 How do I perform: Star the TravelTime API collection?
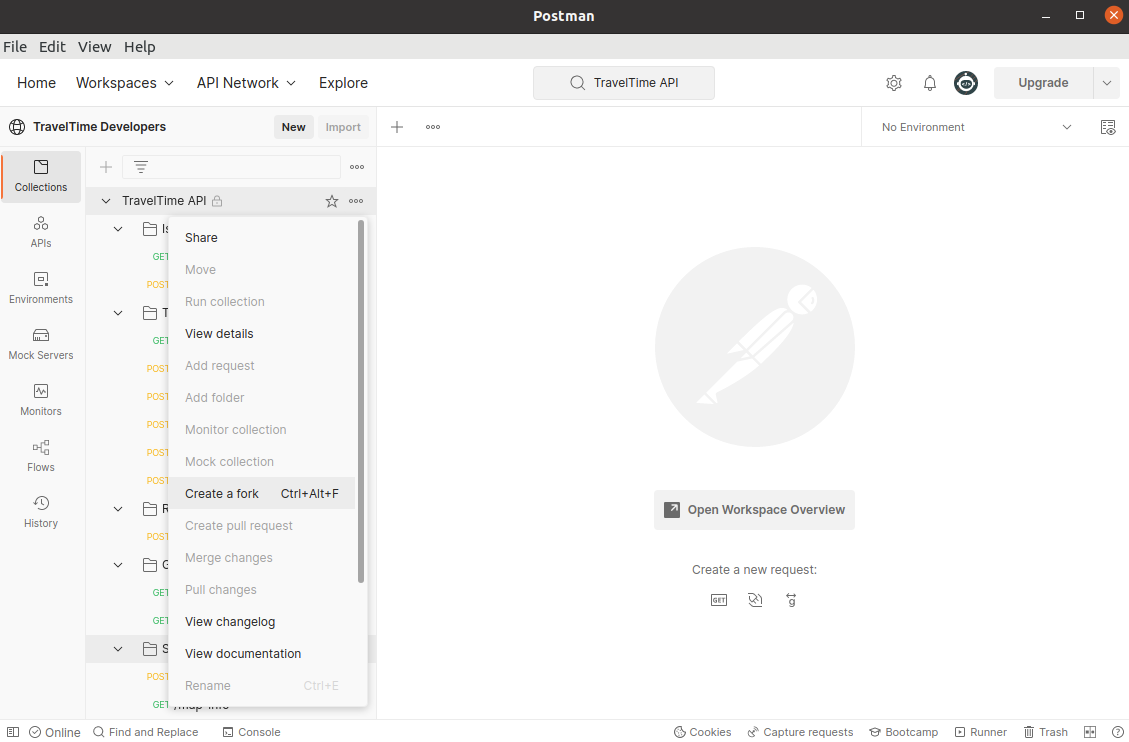point(331,200)
